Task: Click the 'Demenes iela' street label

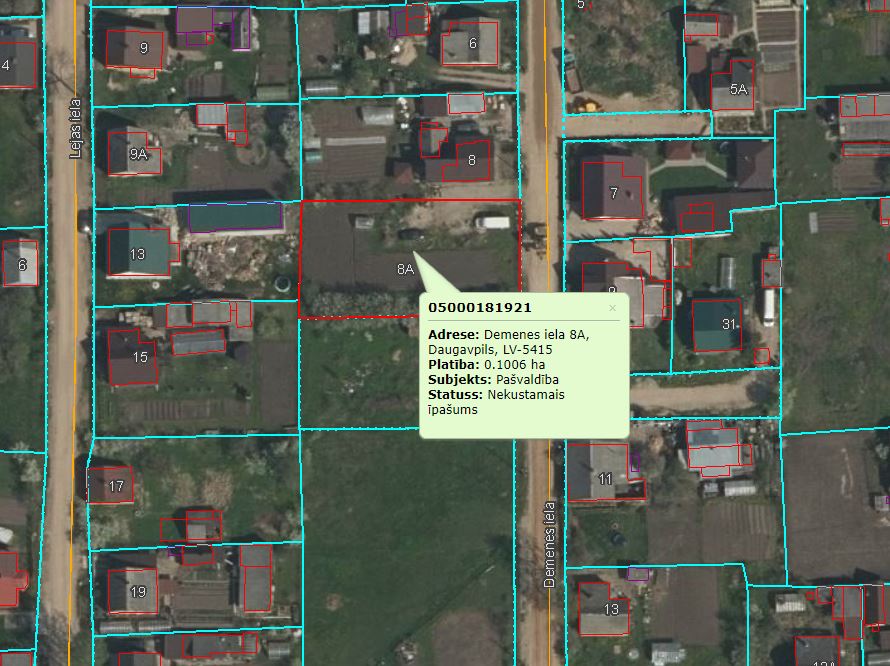Action: 549,544
